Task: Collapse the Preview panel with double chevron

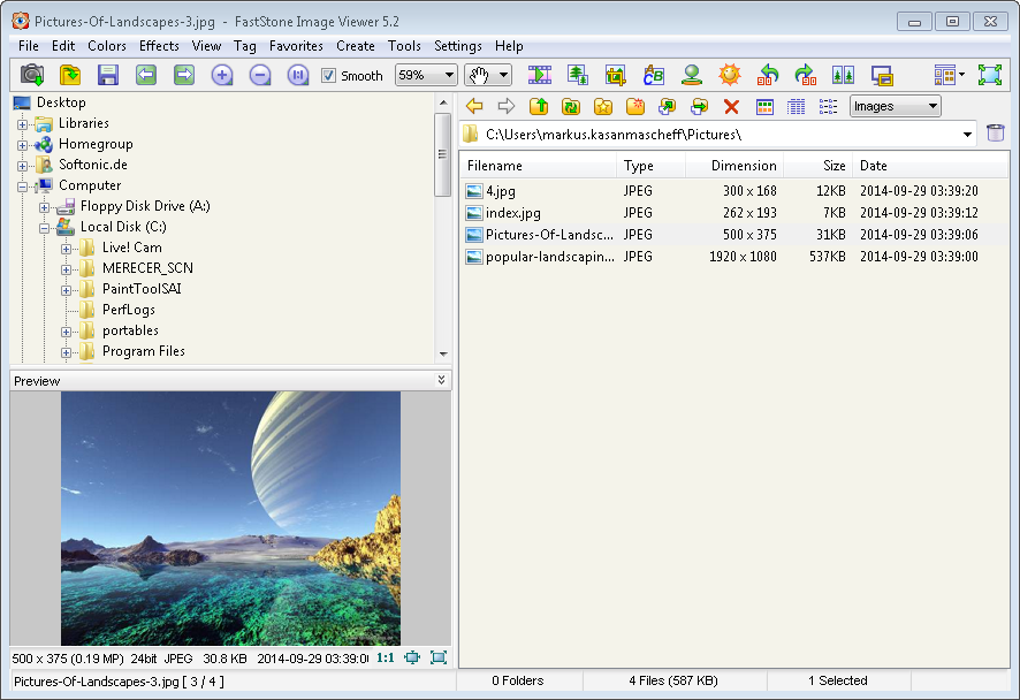Action: tap(441, 380)
